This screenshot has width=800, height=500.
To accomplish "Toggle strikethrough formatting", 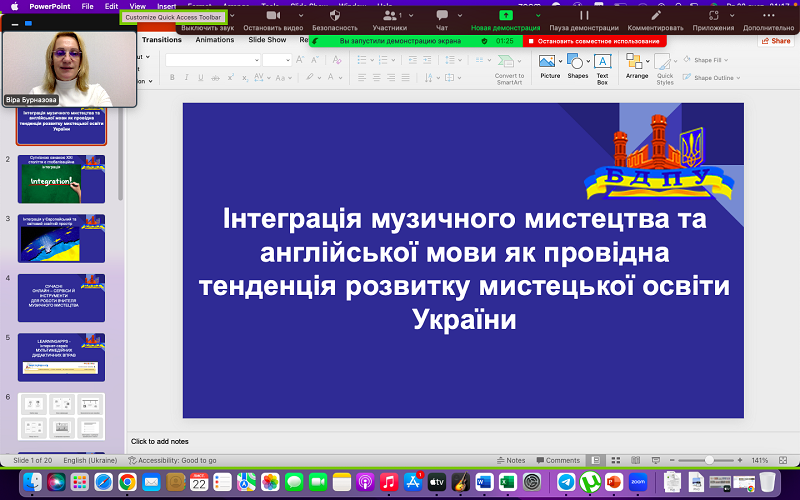I will pyautogui.click(x=216, y=78).
